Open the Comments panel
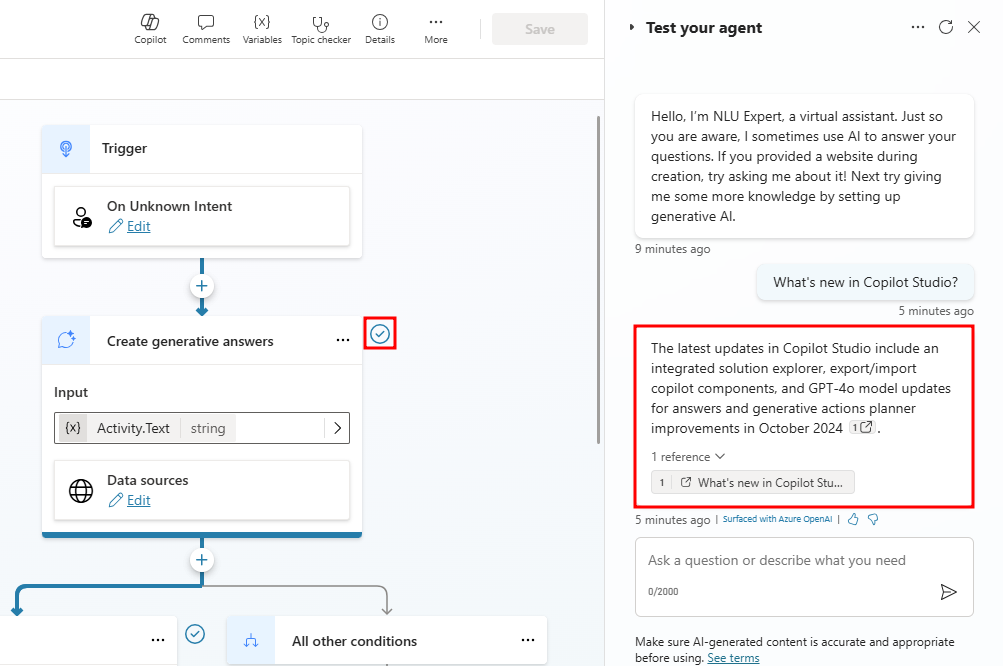This screenshot has width=1003, height=666. [205, 28]
